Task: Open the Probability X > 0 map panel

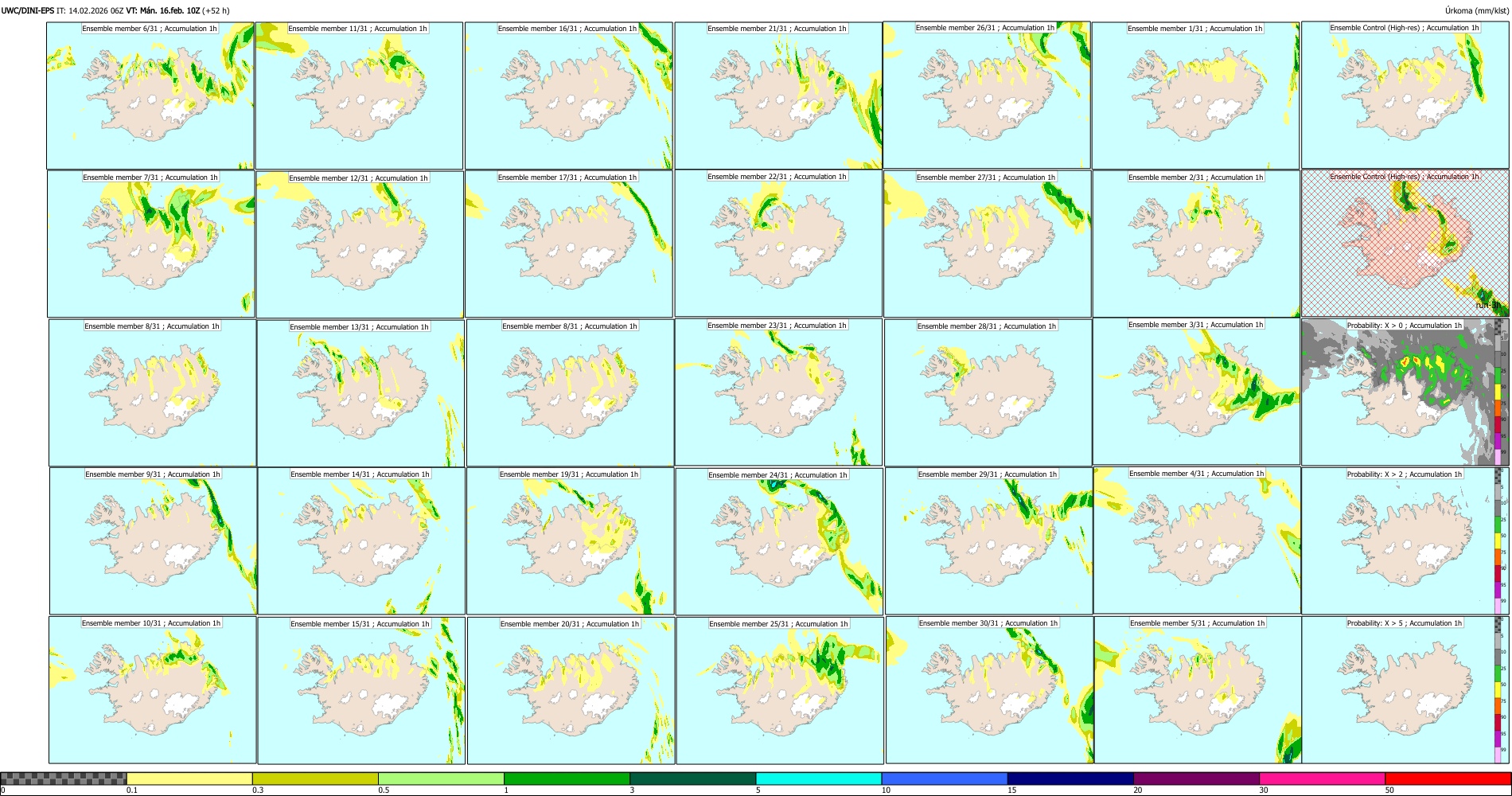Action: pyautogui.click(x=1405, y=392)
